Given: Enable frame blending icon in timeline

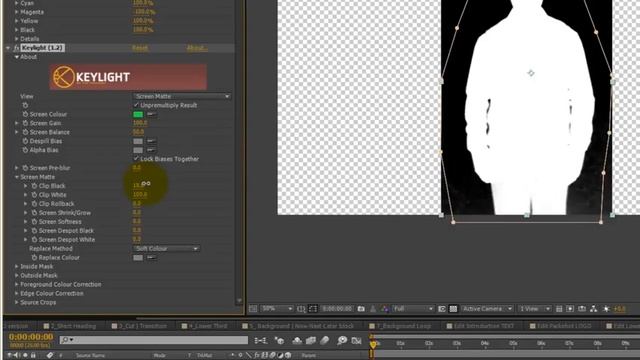Looking at the screenshot, I should point(311,340).
